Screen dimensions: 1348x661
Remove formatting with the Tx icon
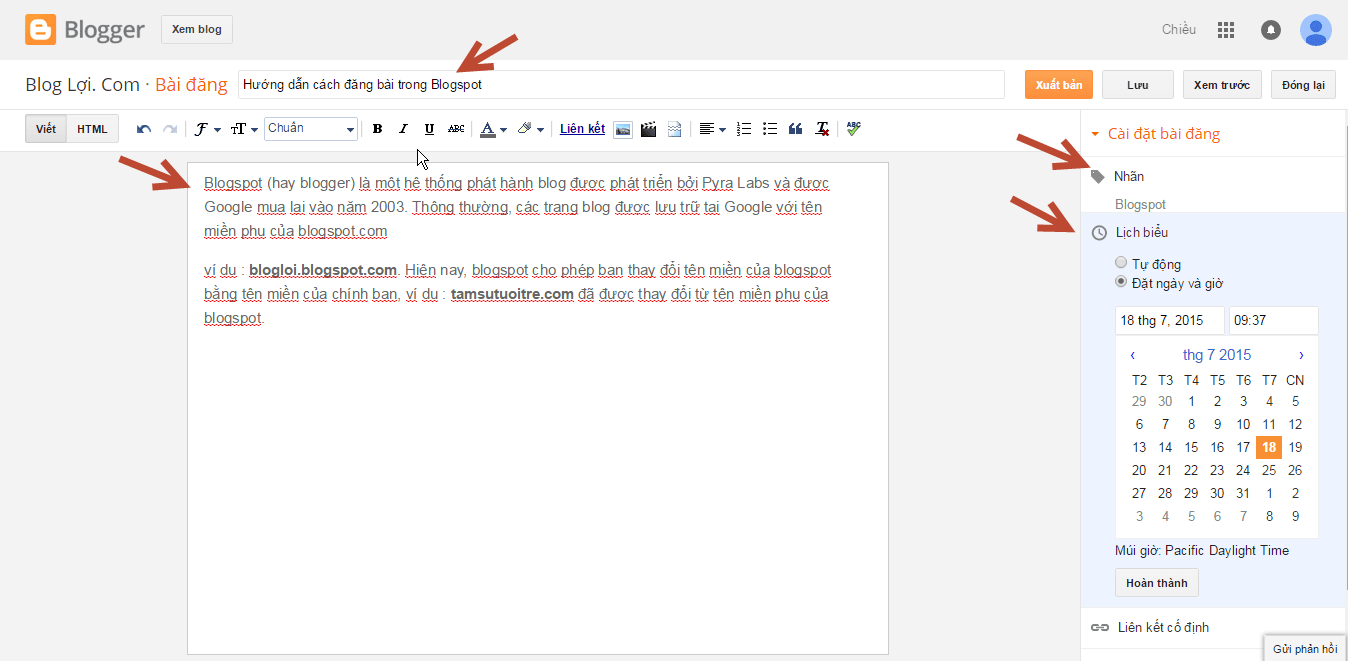click(822, 129)
